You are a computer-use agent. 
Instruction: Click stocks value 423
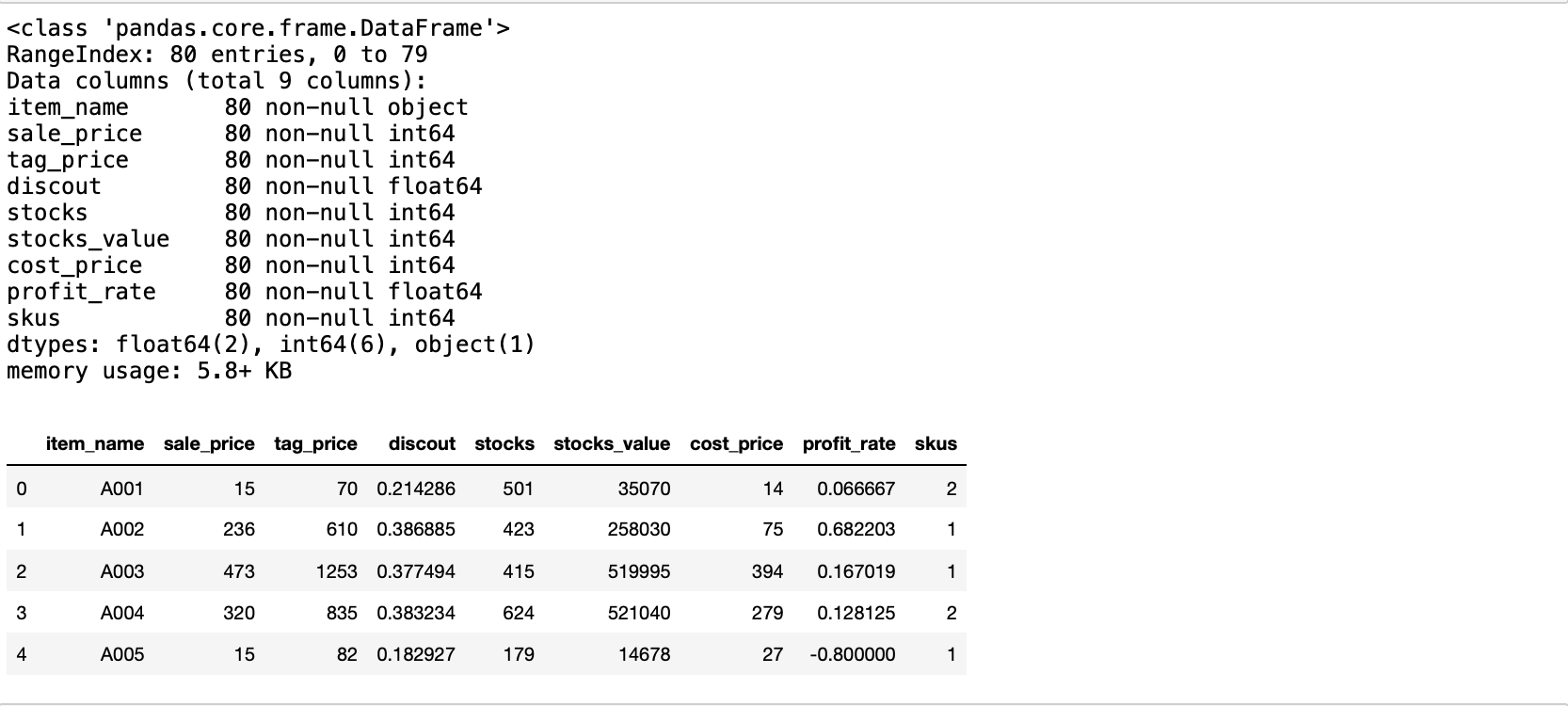519,529
